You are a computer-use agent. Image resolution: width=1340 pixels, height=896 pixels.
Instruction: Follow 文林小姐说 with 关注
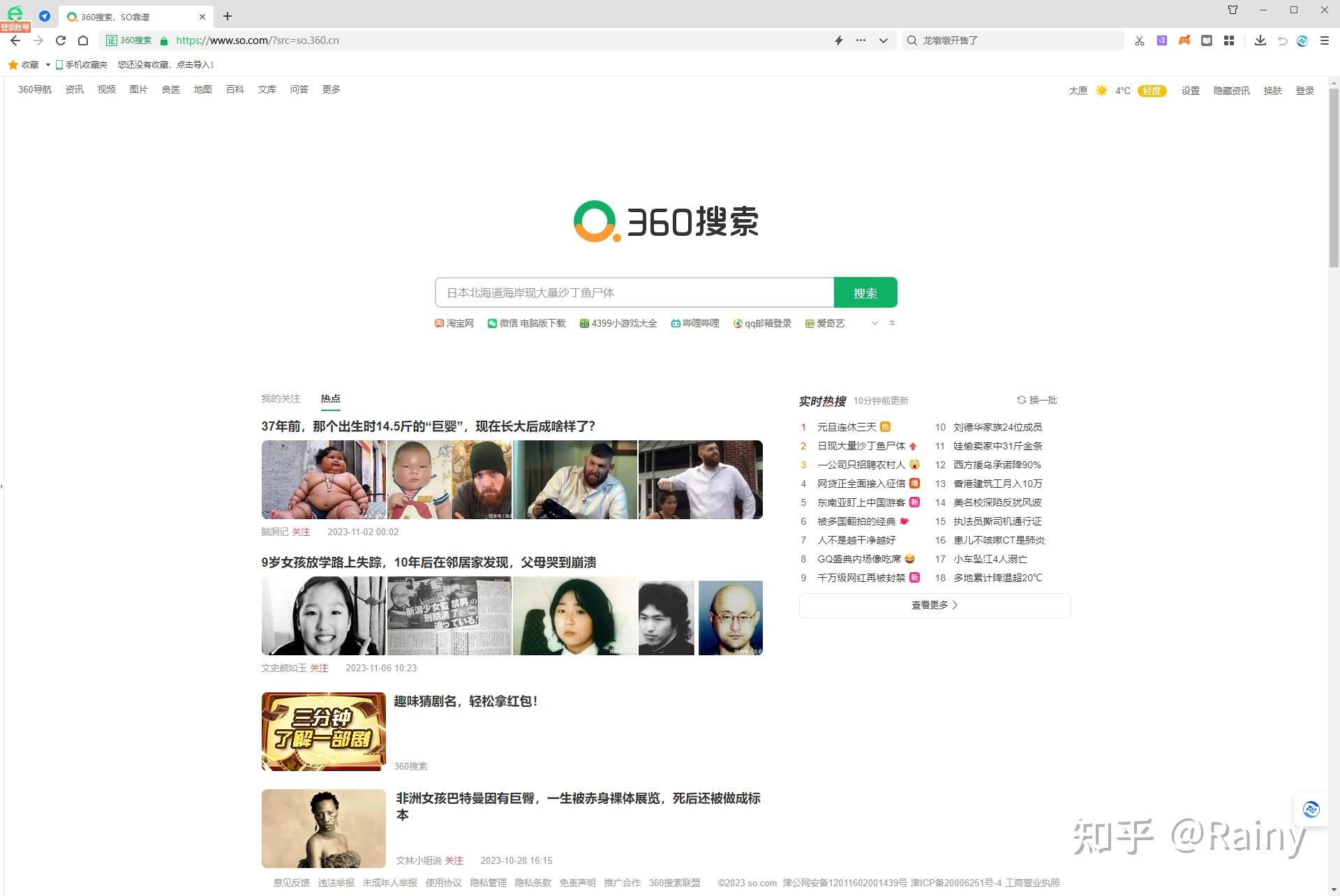pyautogui.click(x=454, y=860)
